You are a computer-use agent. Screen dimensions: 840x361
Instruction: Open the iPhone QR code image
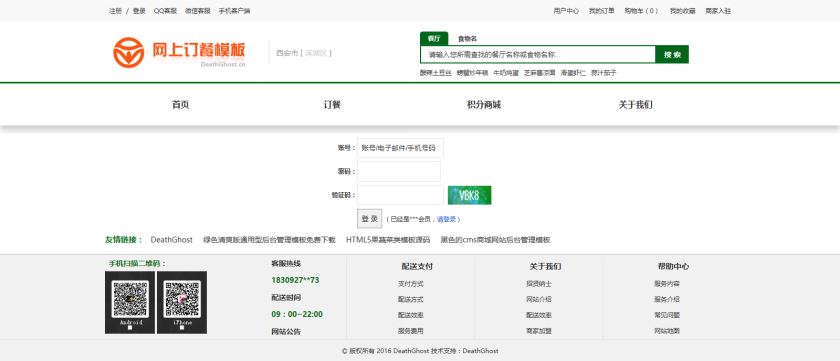[182, 302]
